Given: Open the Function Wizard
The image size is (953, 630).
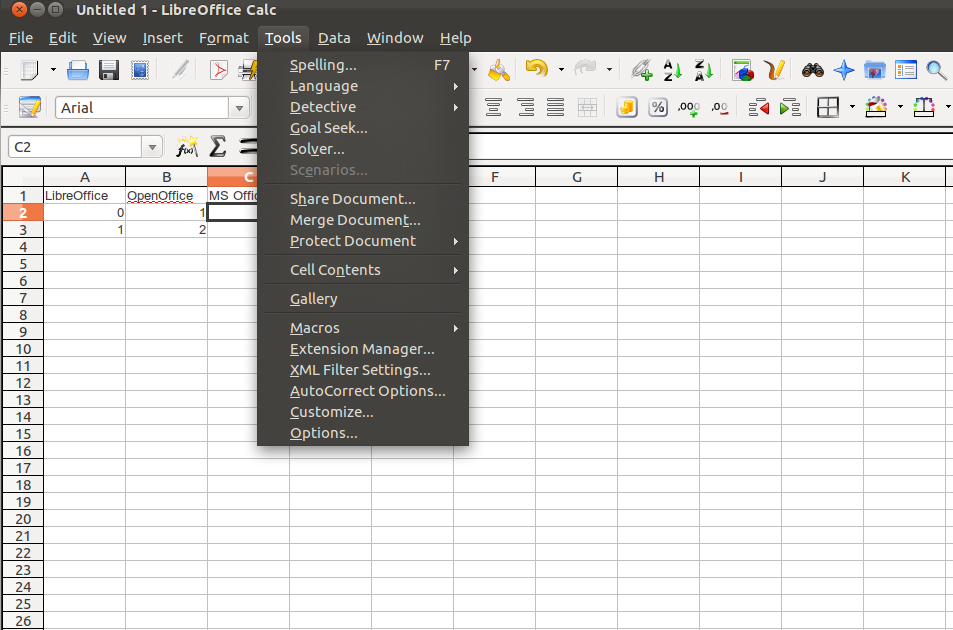Looking at the screenshot, I should click(x=186, y=147).
